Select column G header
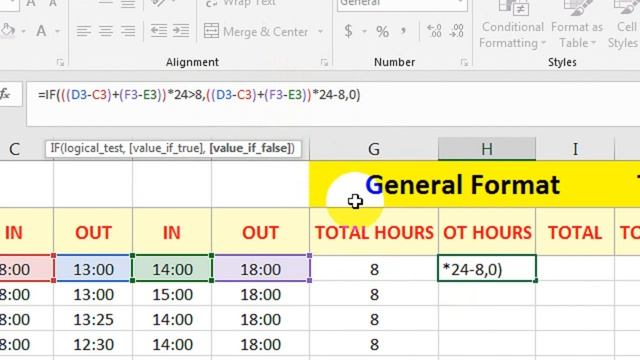The width and height of the screenshot is (640, 360). point(374,149)
